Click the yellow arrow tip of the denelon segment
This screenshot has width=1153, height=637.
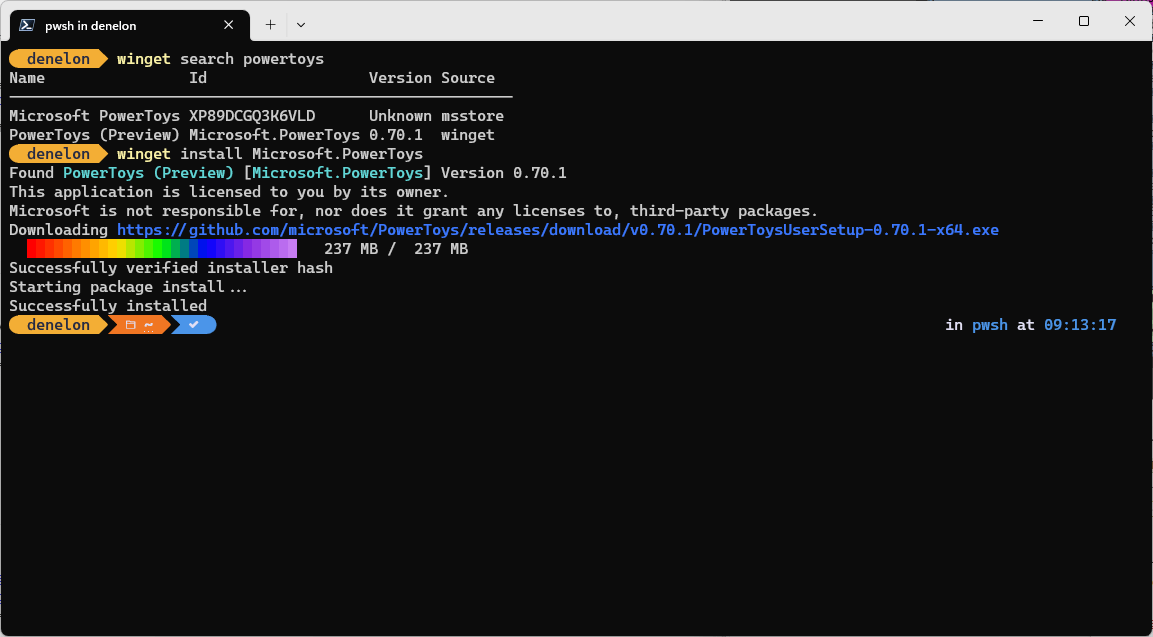coord(104,324)
